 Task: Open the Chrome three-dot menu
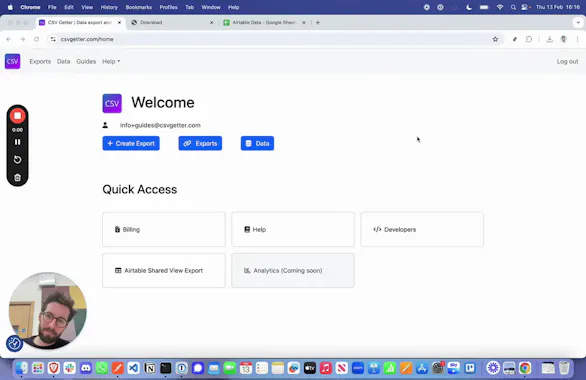pos(577,39)
